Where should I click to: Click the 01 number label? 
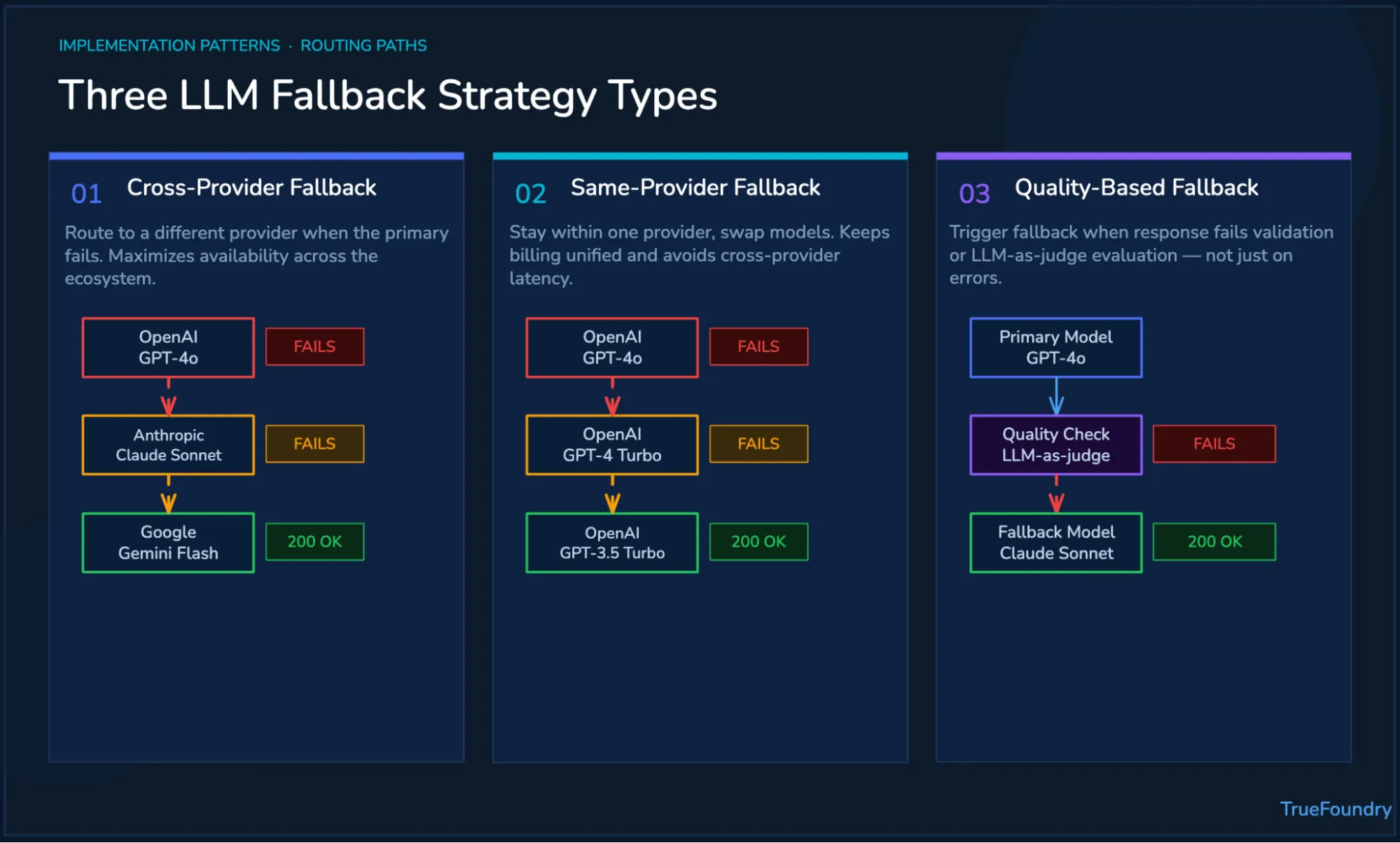click(x=86, y=194)
